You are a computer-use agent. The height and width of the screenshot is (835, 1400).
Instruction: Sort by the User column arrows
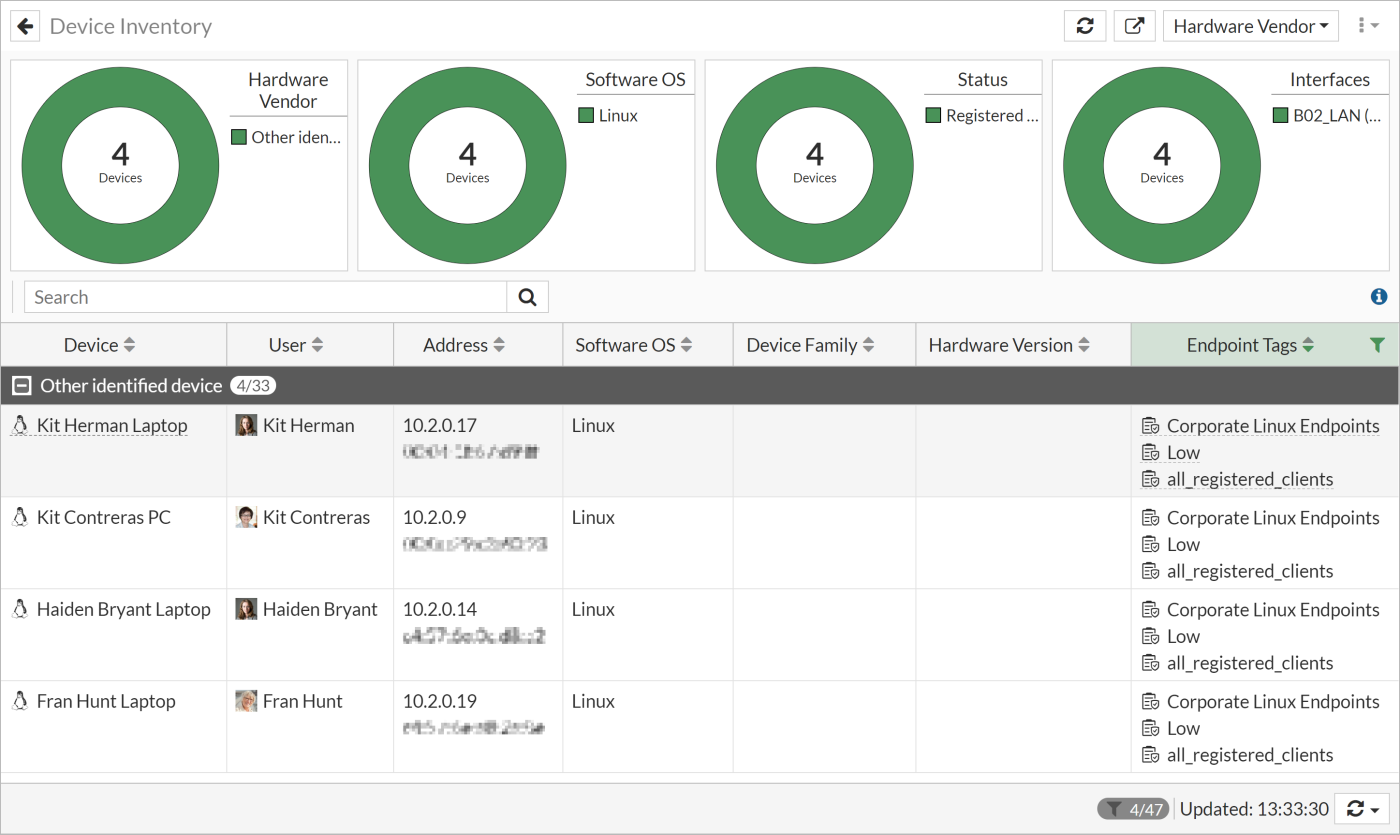317,345
